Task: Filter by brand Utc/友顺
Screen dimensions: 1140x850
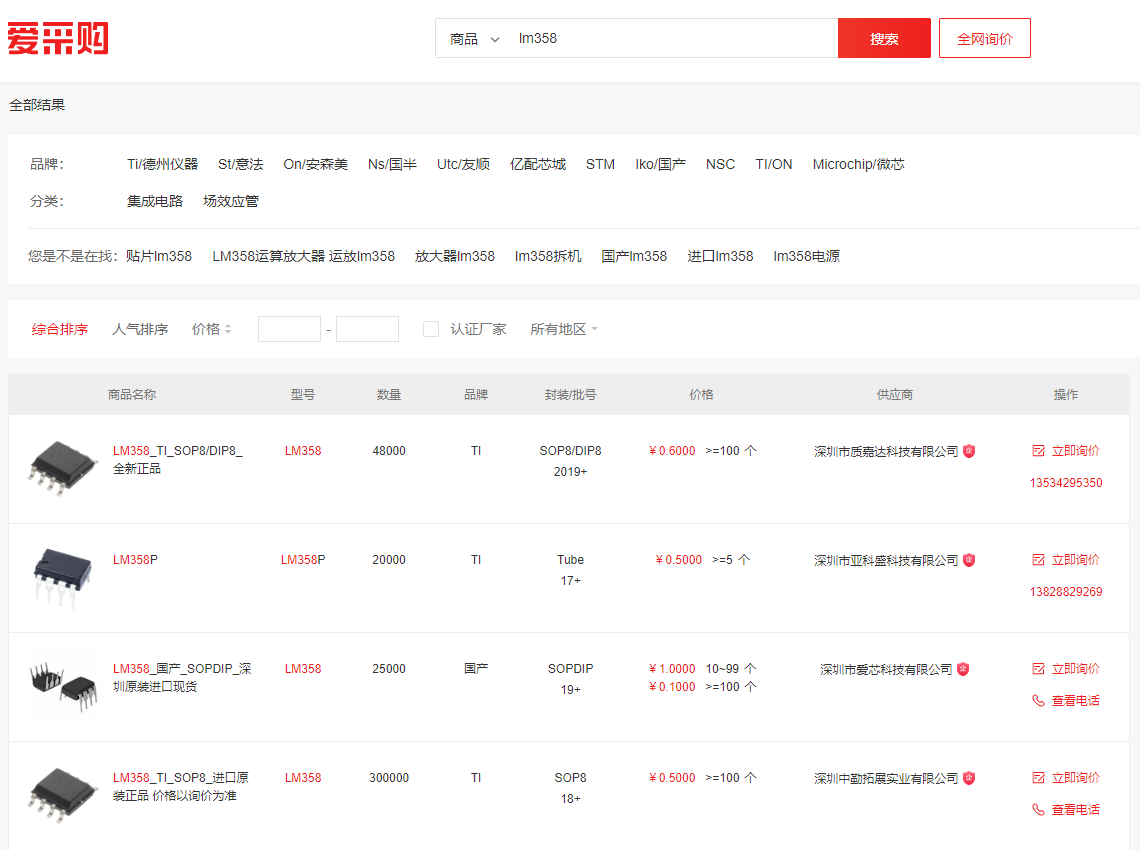Action: tap(463, 164)
